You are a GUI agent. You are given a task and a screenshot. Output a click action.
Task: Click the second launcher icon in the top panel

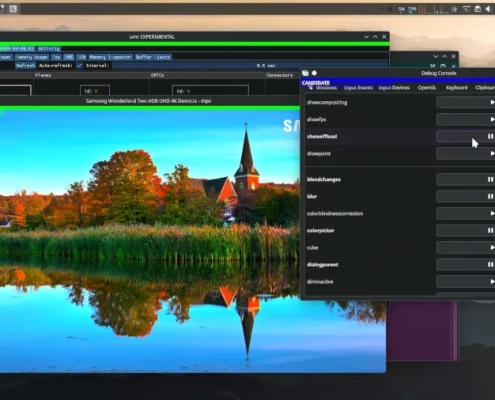point(13,9)
